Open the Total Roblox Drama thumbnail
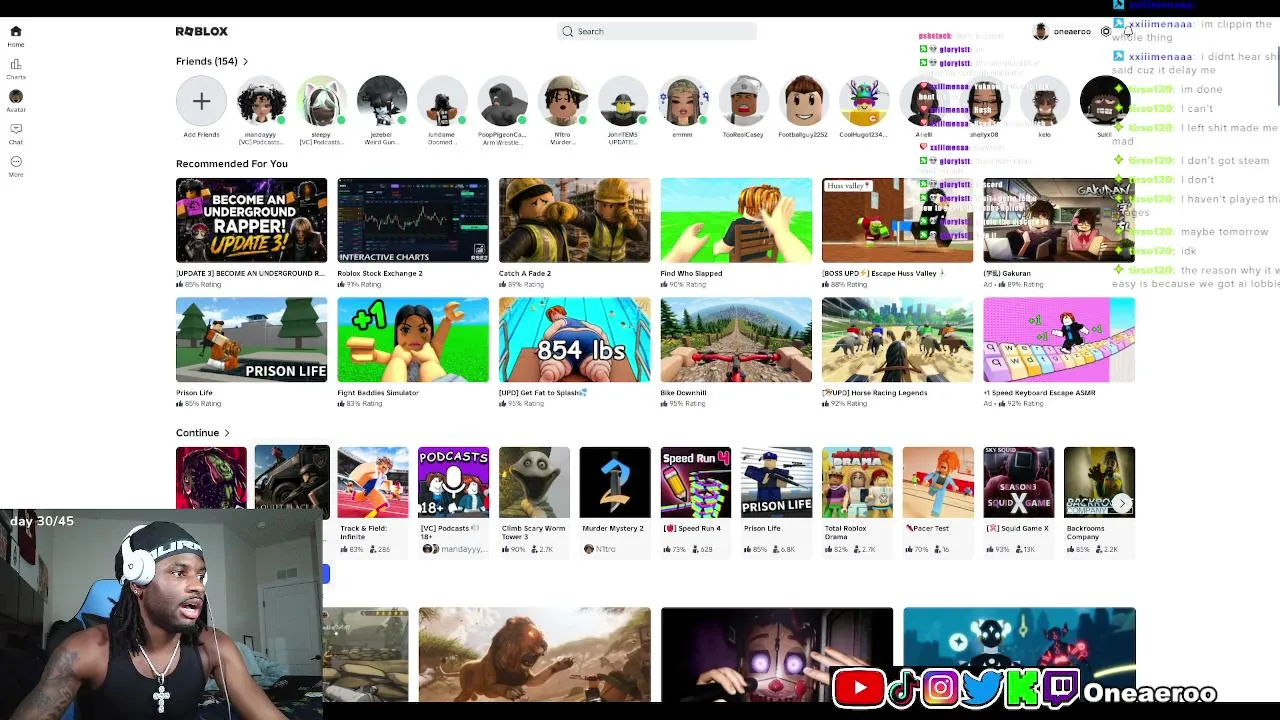The height and width of the screenshot is (720, 1280). click(x=857, y=482)
